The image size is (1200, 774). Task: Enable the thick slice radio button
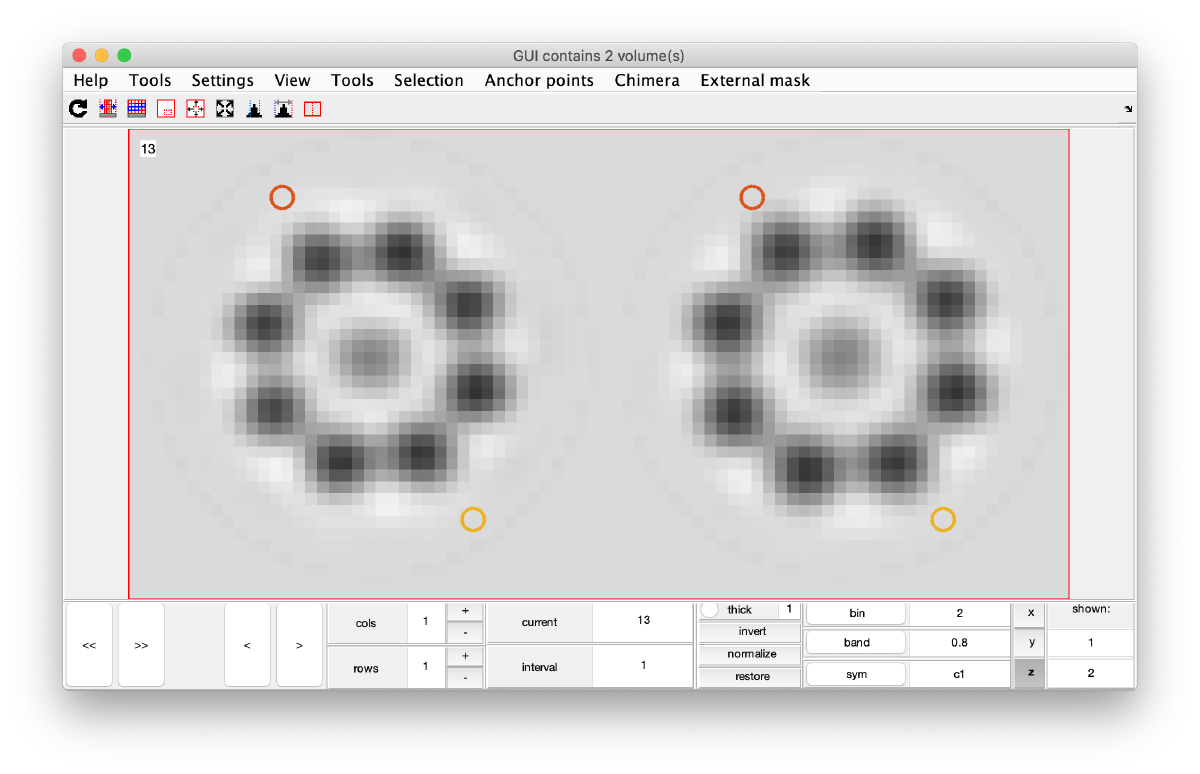coord(710,610)
